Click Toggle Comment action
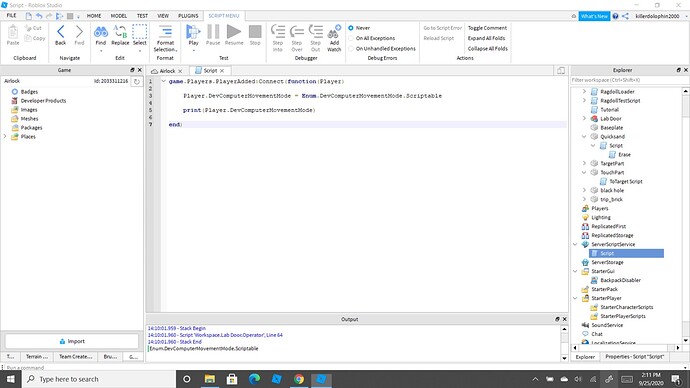The image size is (690, 388). 487,28
